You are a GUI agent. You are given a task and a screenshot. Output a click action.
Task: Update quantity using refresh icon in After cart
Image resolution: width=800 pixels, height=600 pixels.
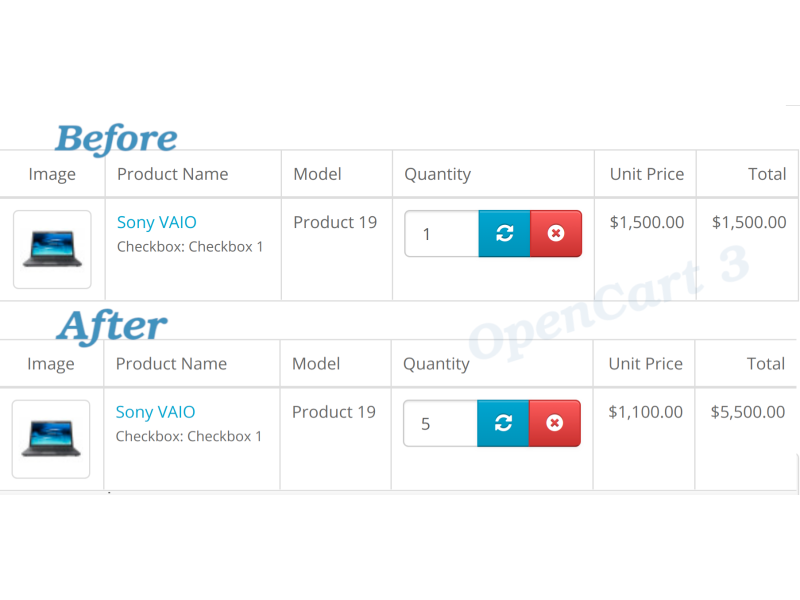click(x=503, y=423)
